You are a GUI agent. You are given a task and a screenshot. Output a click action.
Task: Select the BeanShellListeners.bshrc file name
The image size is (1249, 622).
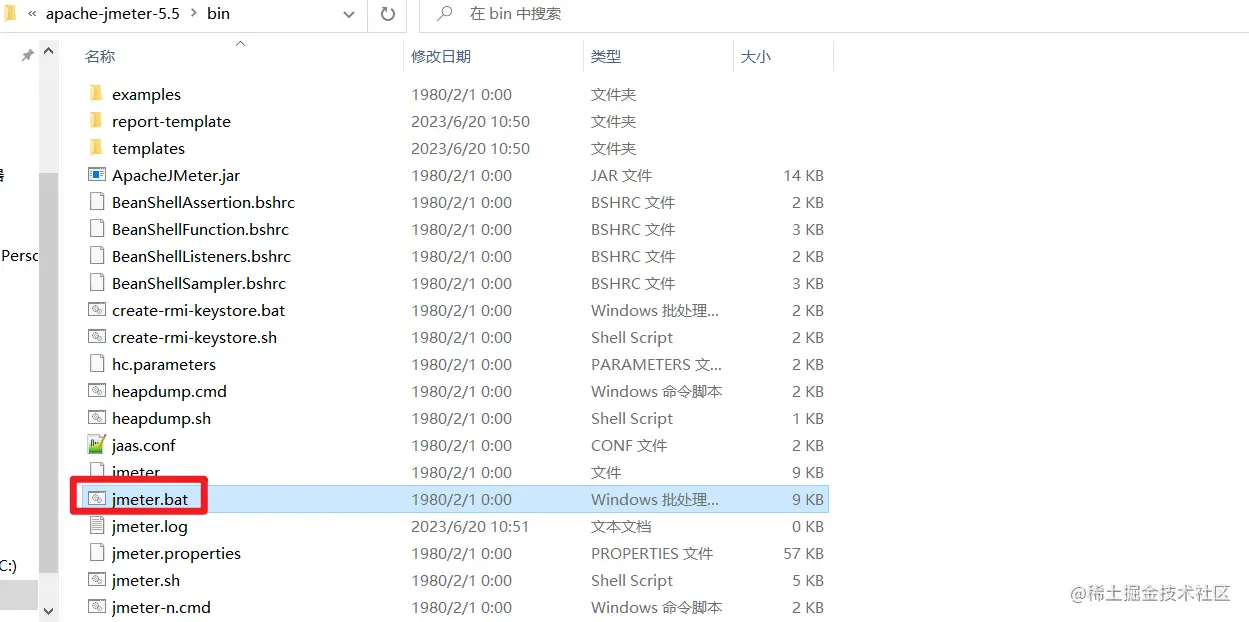pyautogui.click(x=201, y=256)
